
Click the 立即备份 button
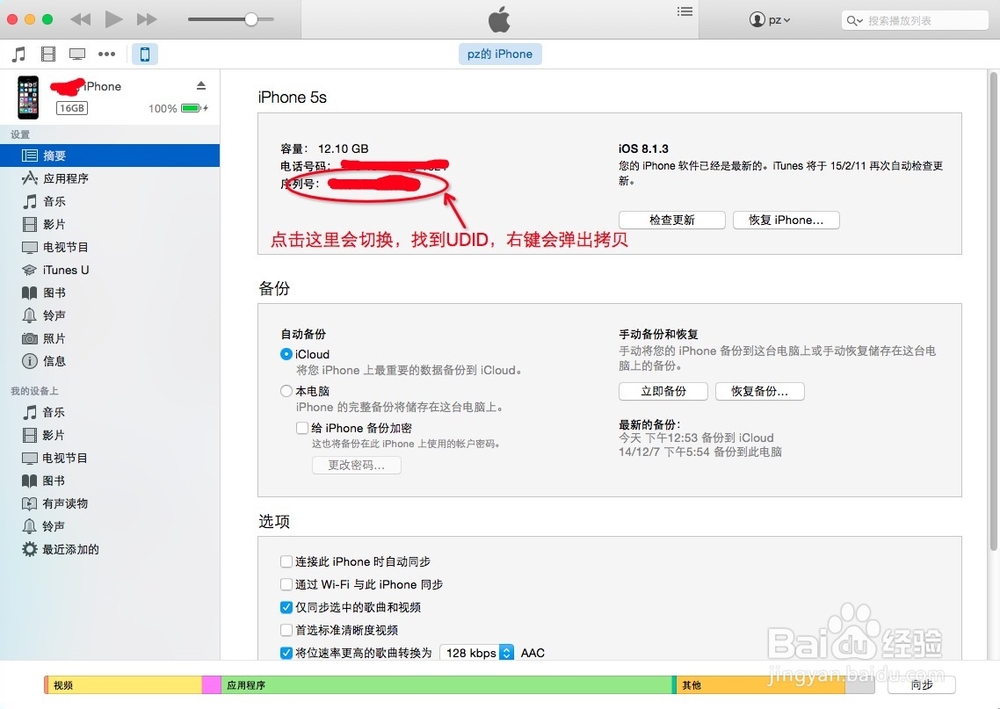(x=663, y=391)
